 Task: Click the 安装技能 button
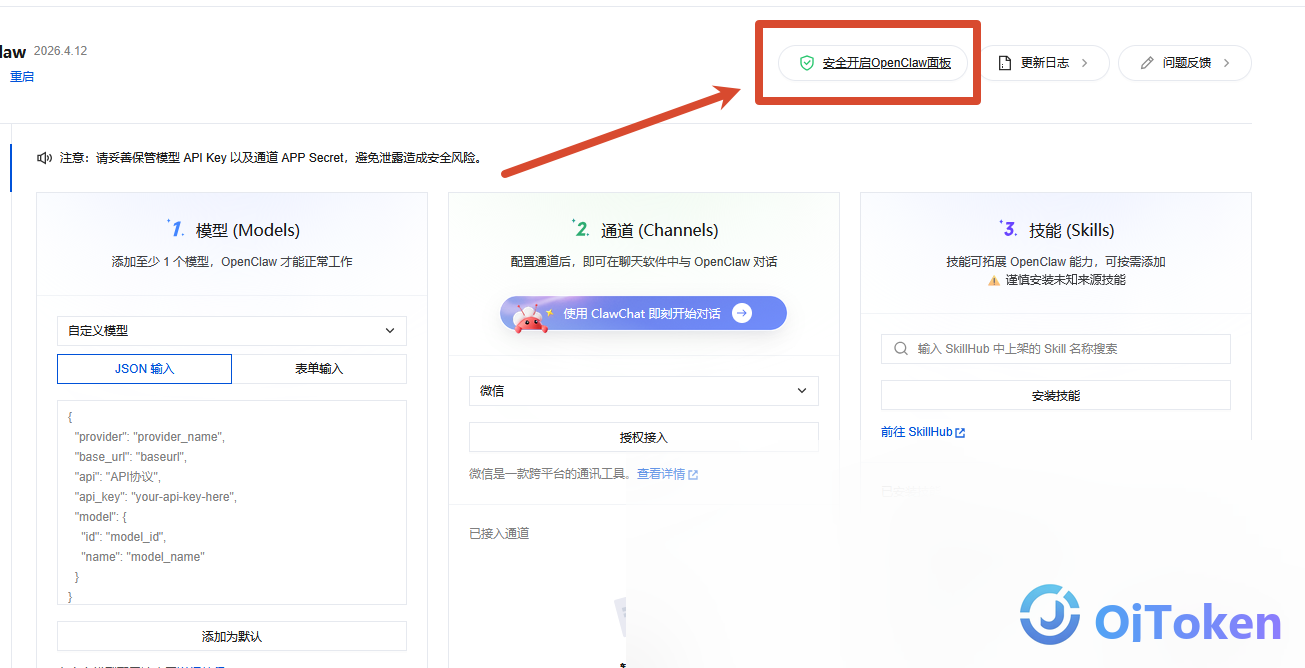pyautogui.click(x=1056, y=395)
